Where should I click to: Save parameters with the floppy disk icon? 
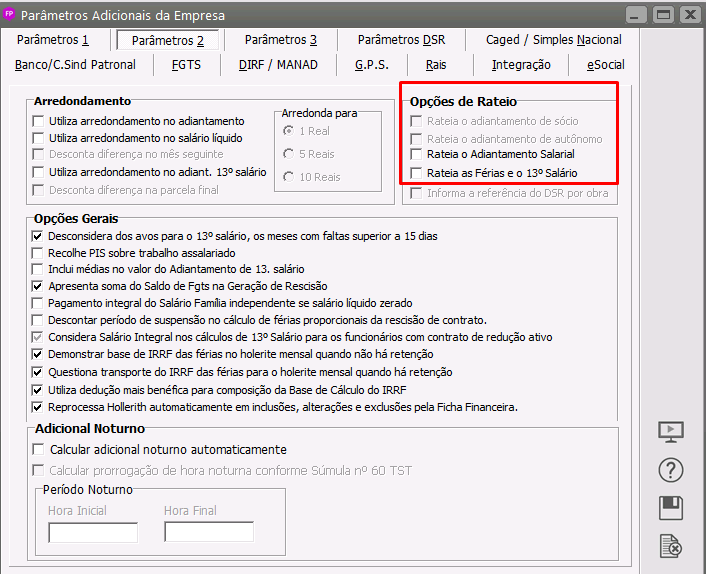click(x=671, y=507)
